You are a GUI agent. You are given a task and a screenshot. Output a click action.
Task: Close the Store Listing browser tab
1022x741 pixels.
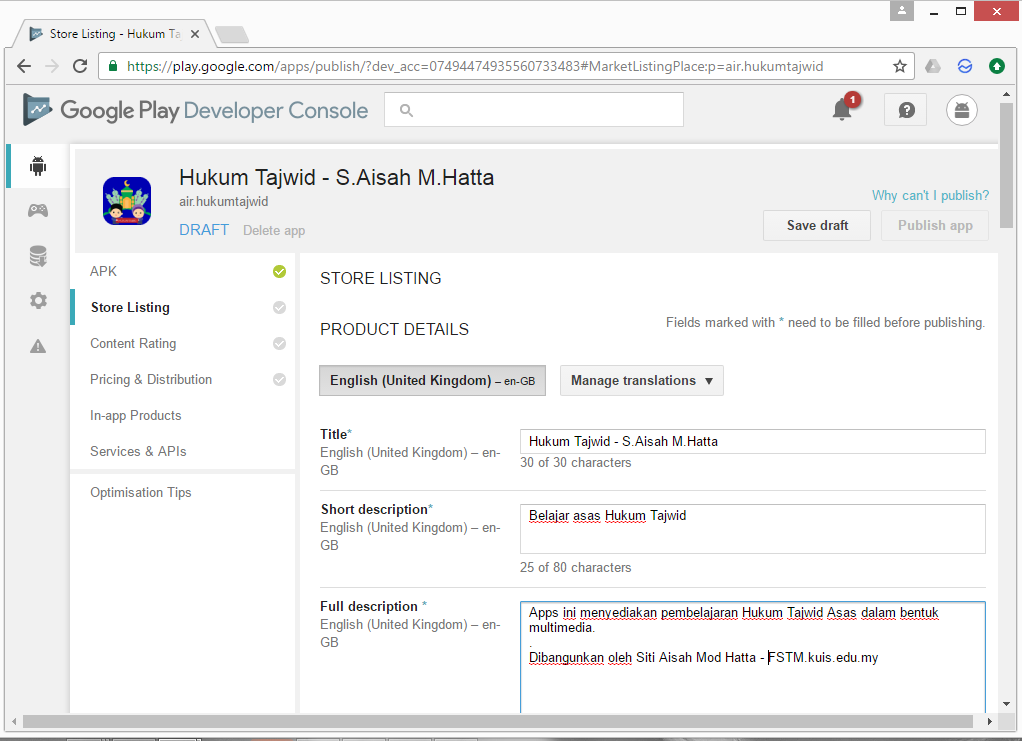tap(194, 34)
